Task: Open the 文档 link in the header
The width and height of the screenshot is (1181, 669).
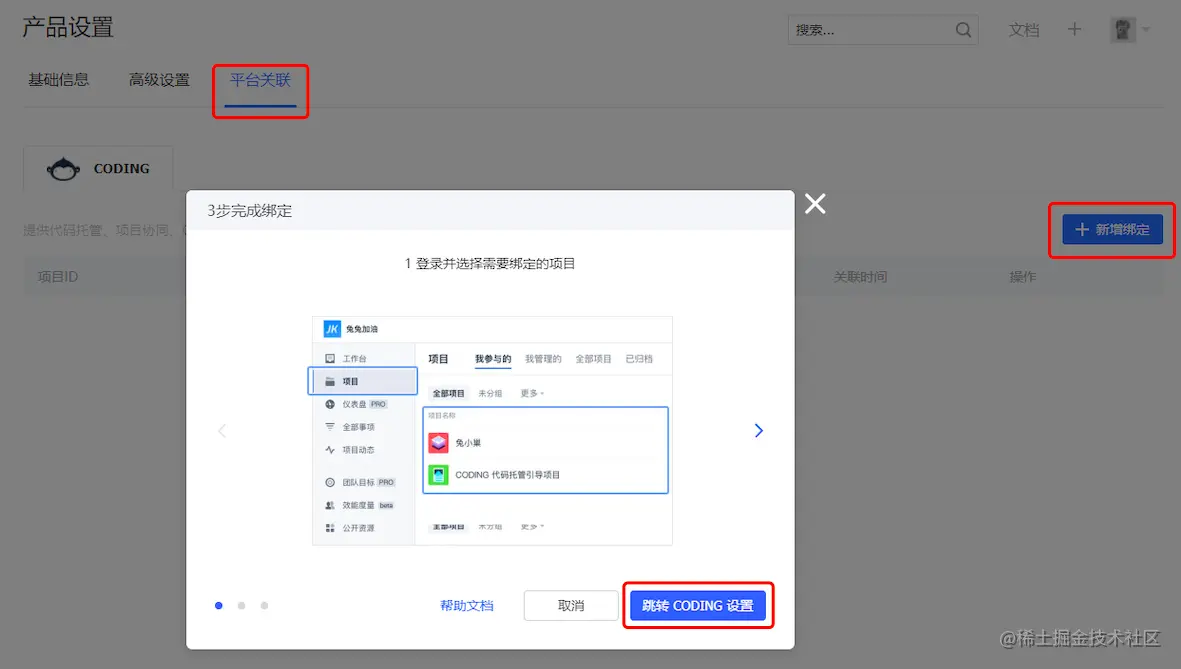Action: (x=1024, y=29)
